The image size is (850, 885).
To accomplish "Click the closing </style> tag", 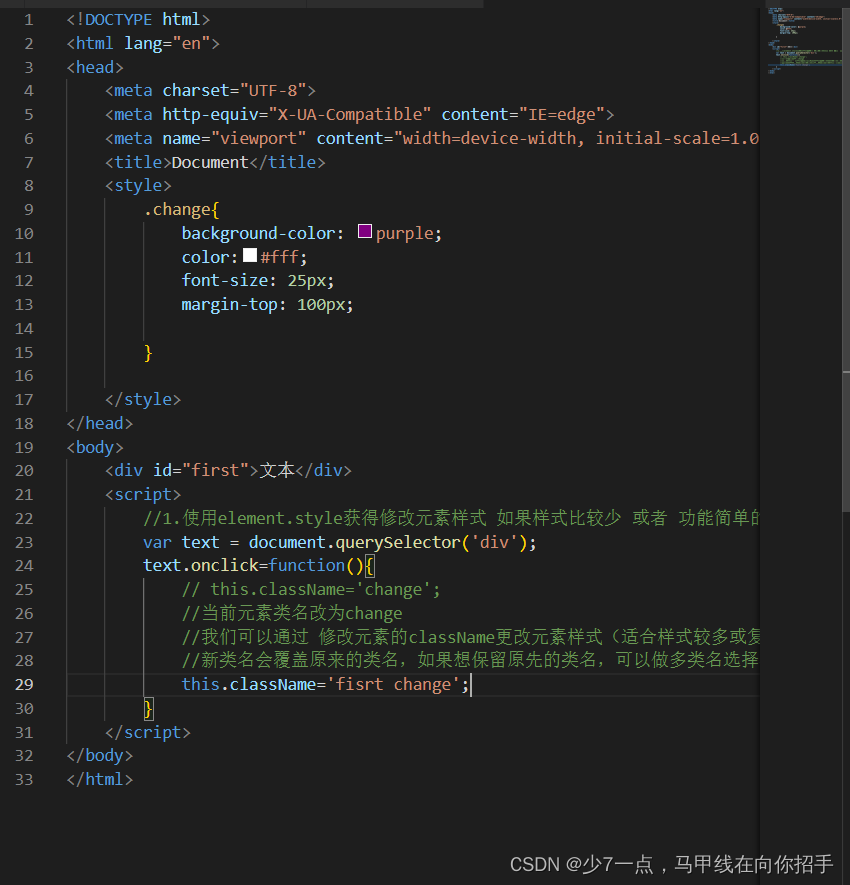I will [x=143, y=400].
